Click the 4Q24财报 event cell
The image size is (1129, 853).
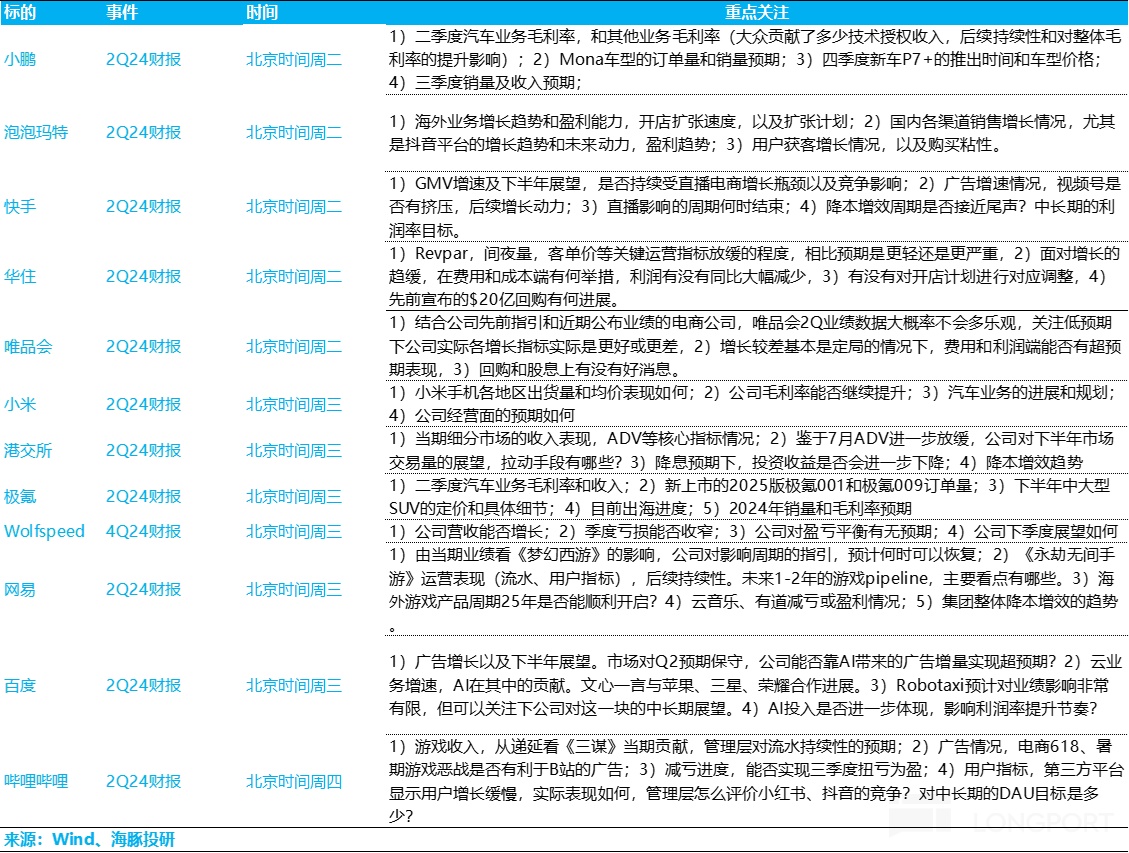coord(143,531)
